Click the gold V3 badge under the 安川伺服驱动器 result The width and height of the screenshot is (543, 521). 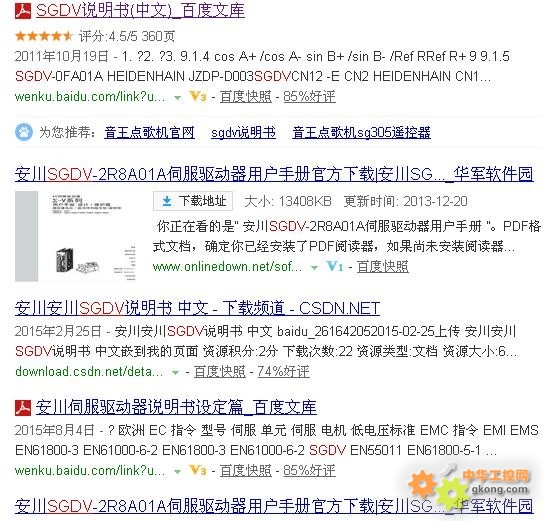click(198, 470)
